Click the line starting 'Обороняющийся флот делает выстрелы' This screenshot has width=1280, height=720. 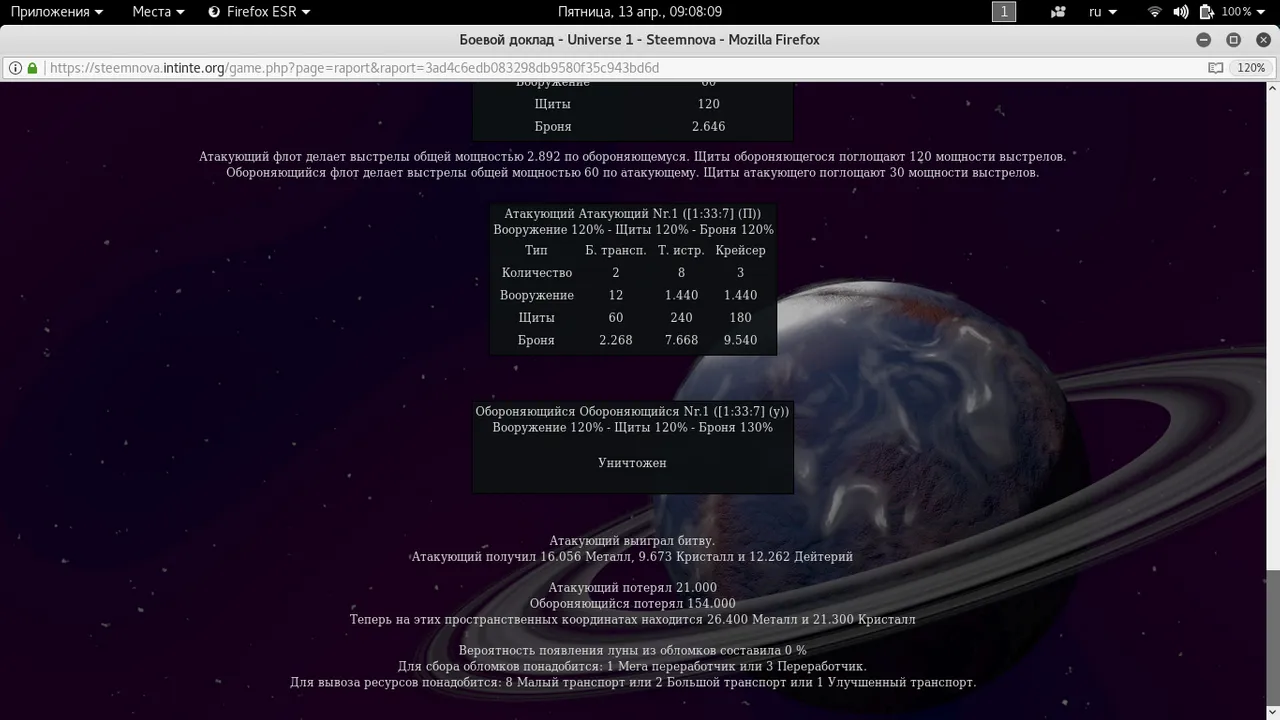click(632, 173)
